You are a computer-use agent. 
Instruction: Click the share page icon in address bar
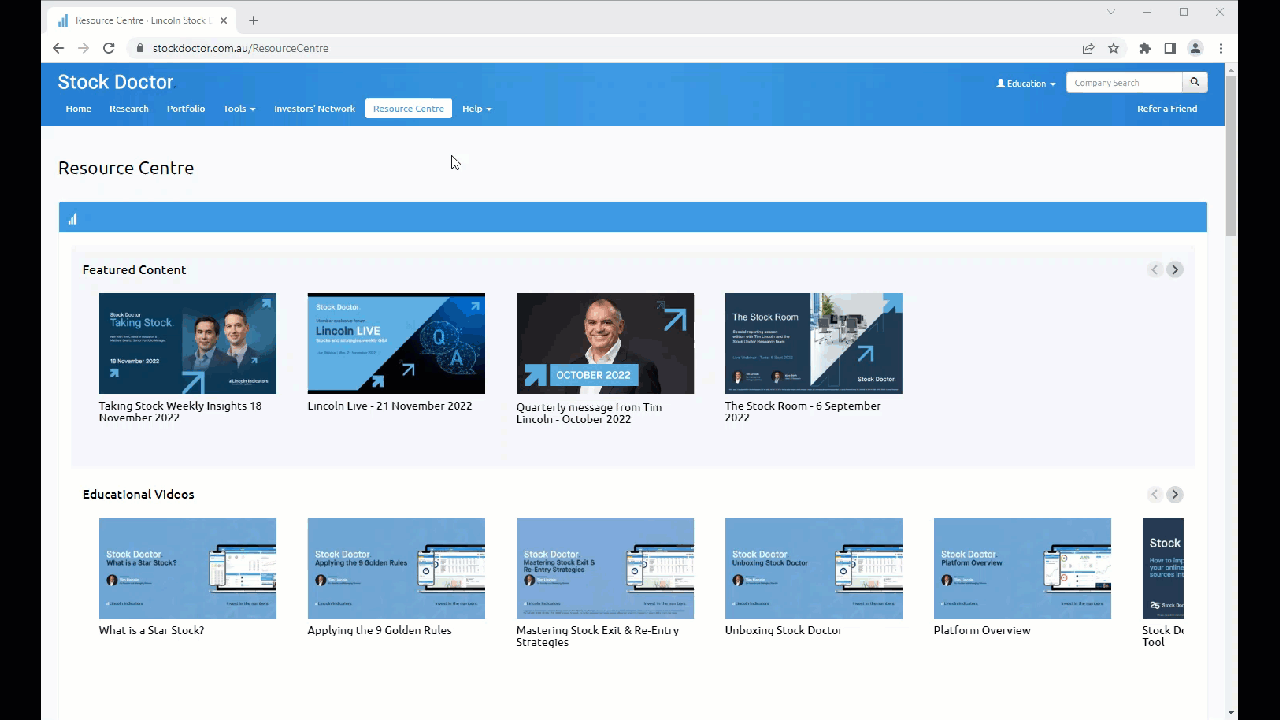click(x=1088, y=48)
